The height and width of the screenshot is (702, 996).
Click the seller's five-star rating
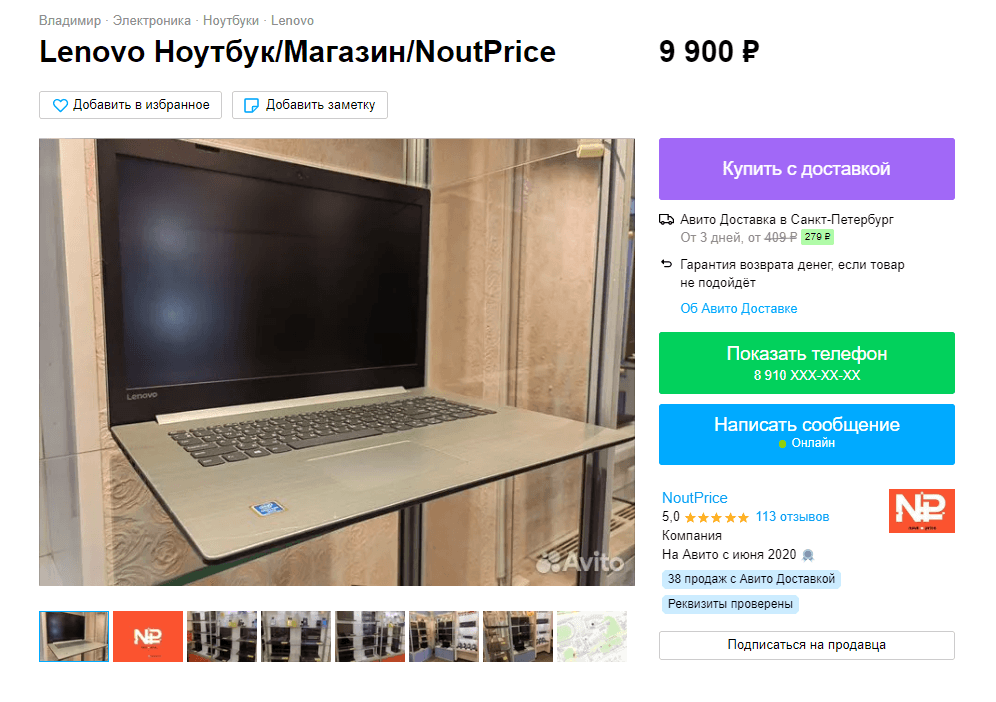[x=717, y=518]
